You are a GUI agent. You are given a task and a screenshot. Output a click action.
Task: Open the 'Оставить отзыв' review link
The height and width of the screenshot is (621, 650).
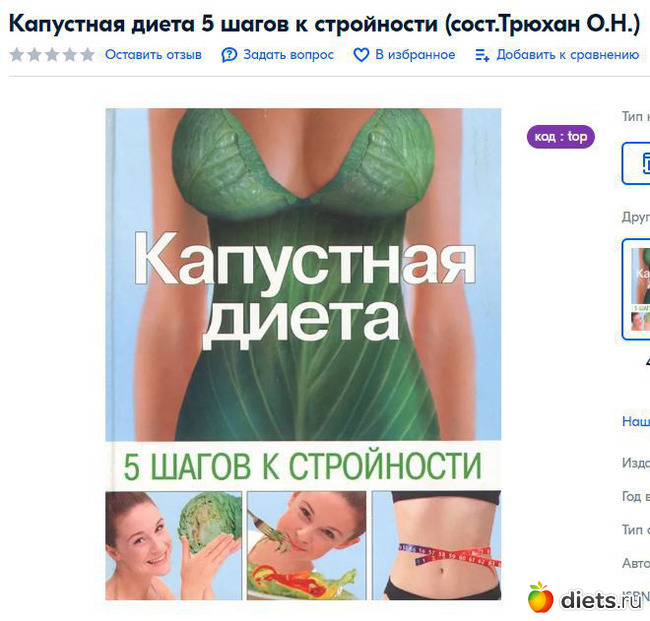pyautogui.click(x=153, y=55)
